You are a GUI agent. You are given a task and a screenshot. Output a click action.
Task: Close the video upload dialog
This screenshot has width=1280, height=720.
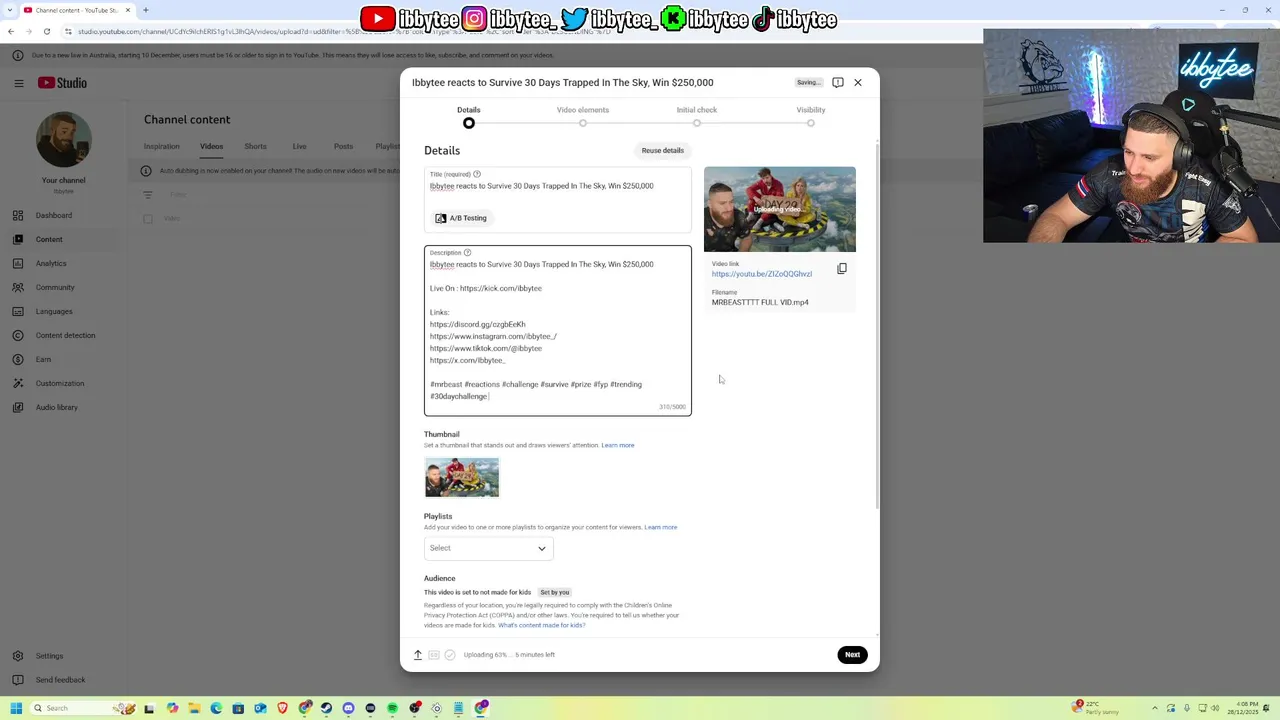(858, 82)
